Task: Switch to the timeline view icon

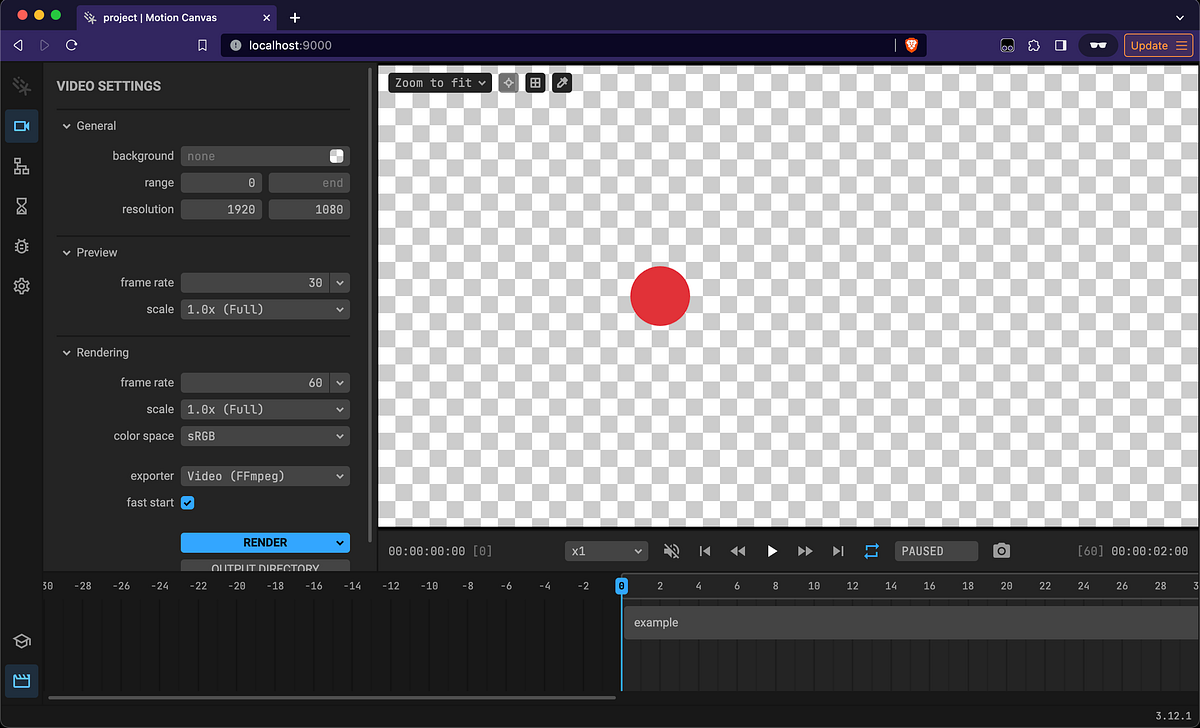Action: pyautogui.click(x=21, y=681)
